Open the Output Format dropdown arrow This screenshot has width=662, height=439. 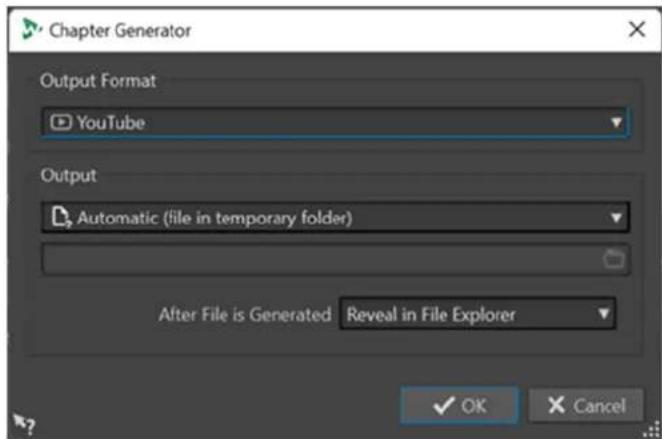coord(616,122)
